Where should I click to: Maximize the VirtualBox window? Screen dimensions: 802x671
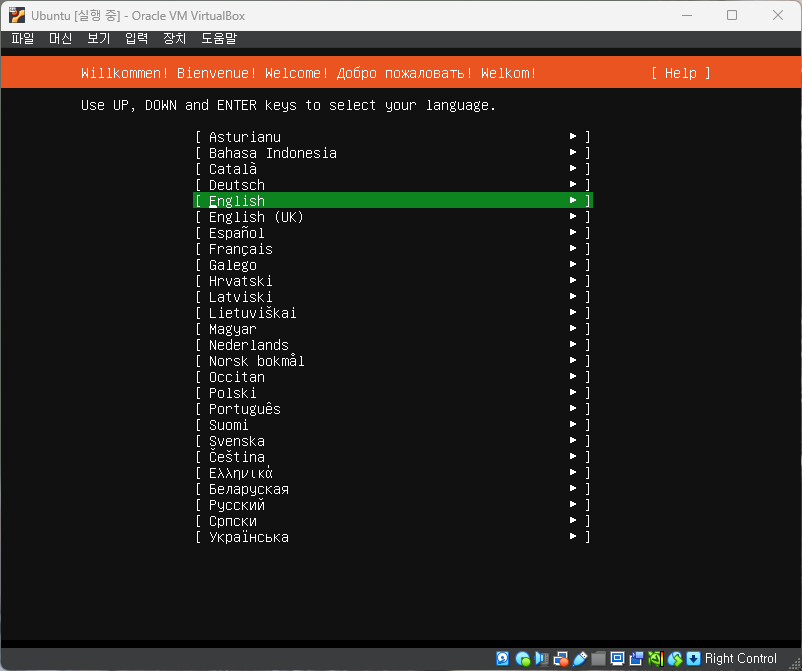[x=732, y=15]
